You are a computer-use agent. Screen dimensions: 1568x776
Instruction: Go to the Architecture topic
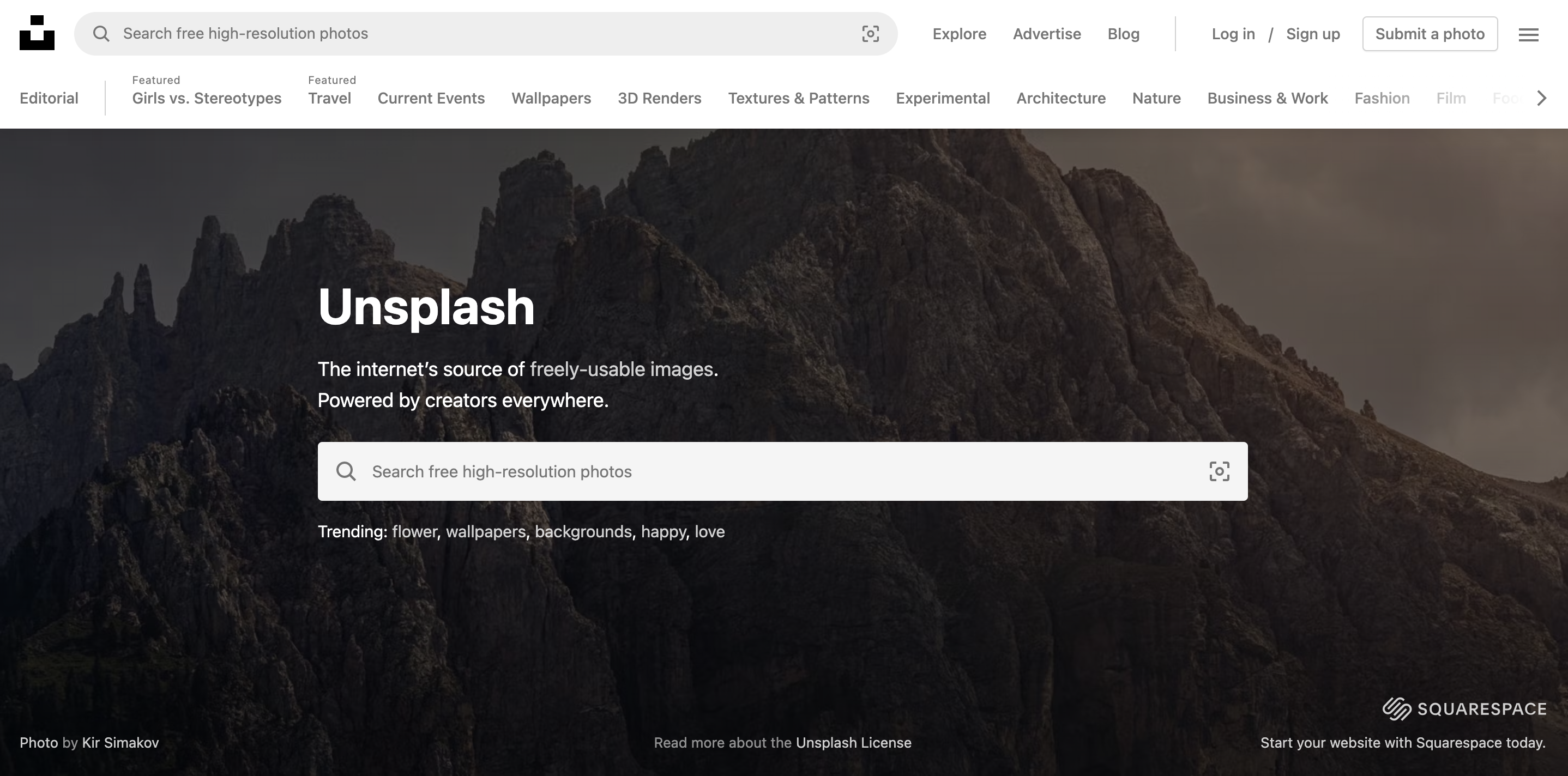[1061, 99]
